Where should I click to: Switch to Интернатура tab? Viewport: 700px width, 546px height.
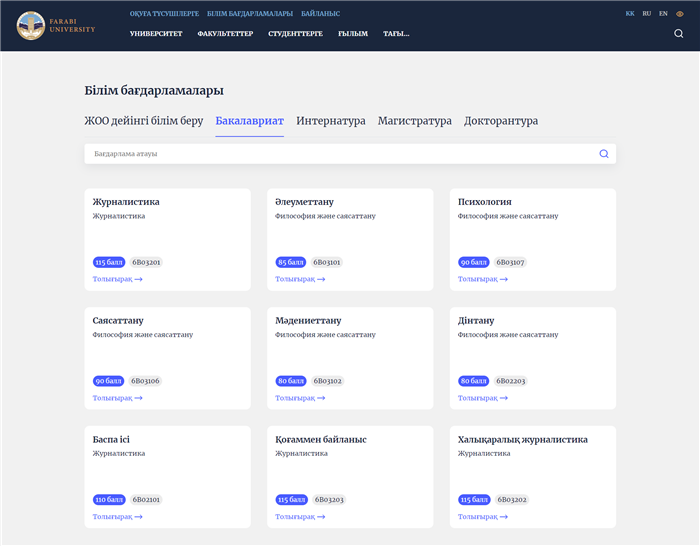coord(330,121)
